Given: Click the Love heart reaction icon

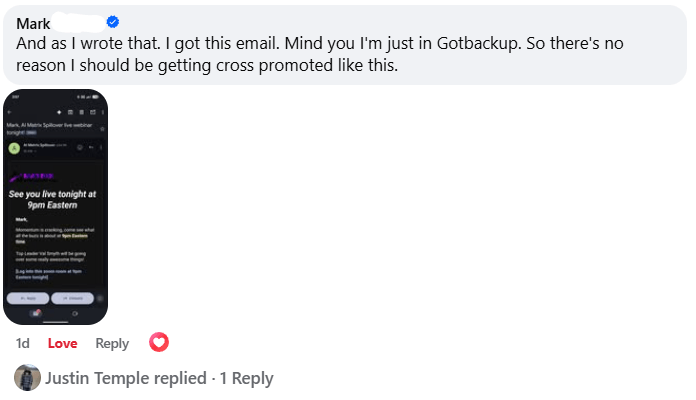Looking at the screenshot, I should click(x=158, y=343).
